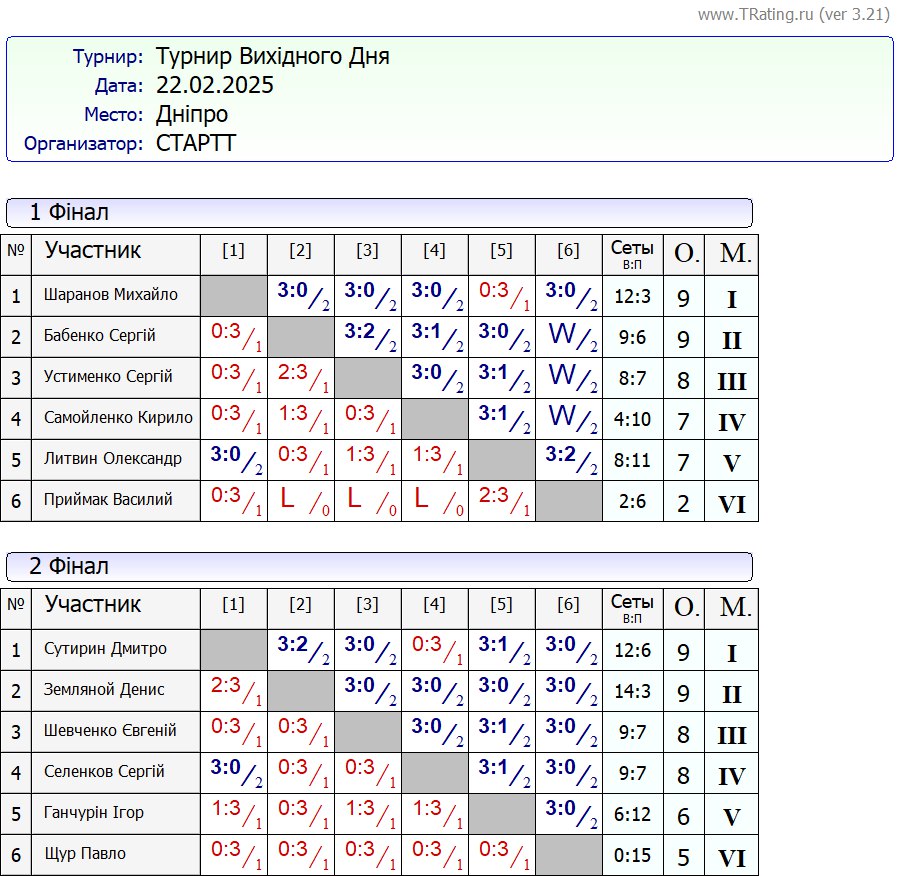Click the 12:3 sets total for Шаранов
The width and height of the screenshot is (900, 876).
[632, 297]
